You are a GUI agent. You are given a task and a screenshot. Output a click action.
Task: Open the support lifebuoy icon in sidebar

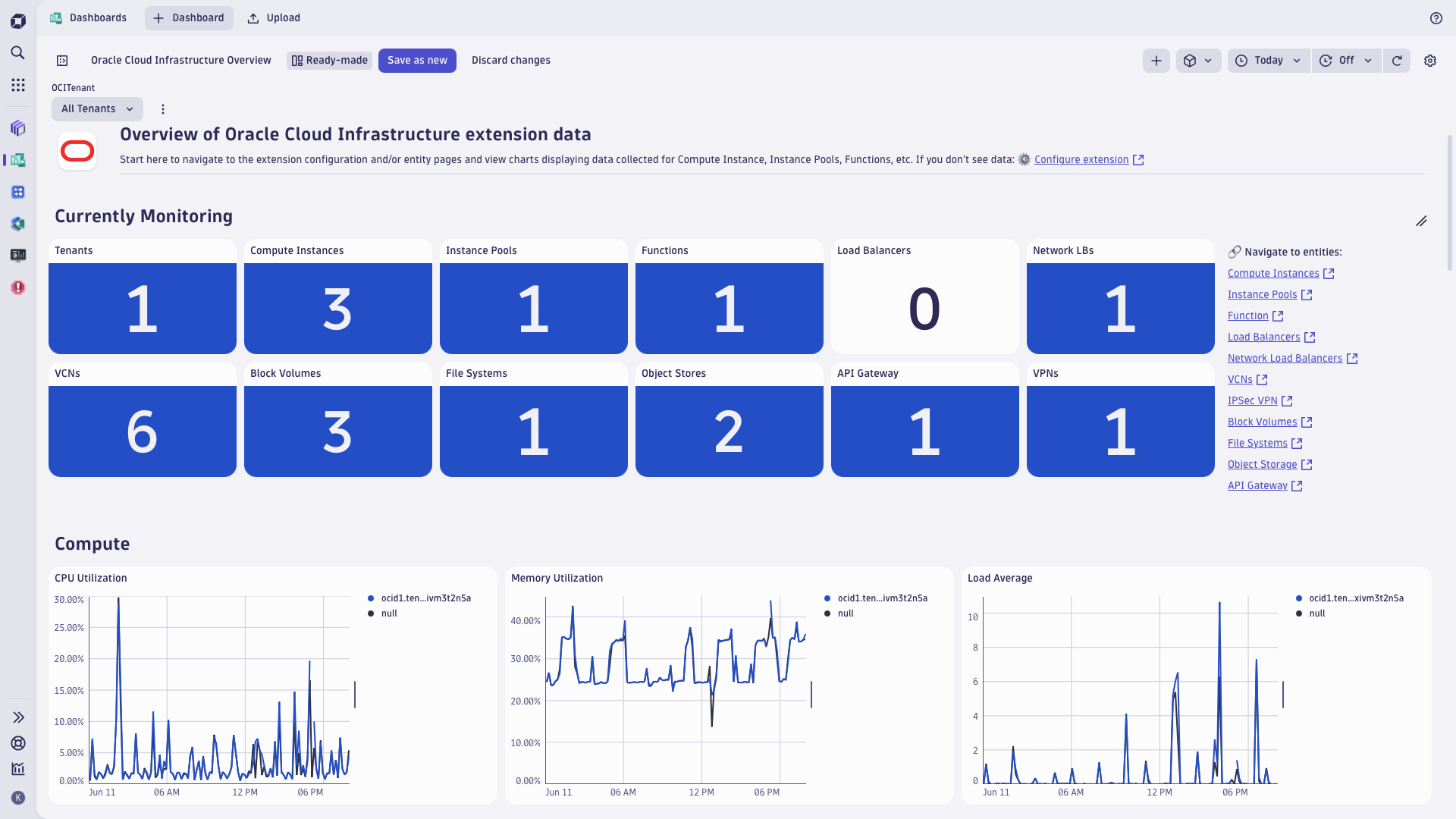click(18, 743)
